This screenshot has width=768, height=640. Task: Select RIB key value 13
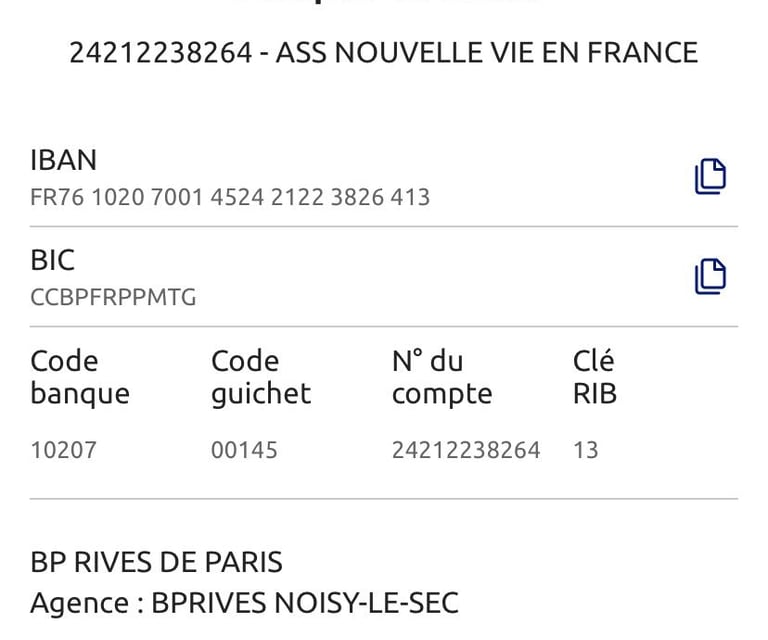(585, 450)
